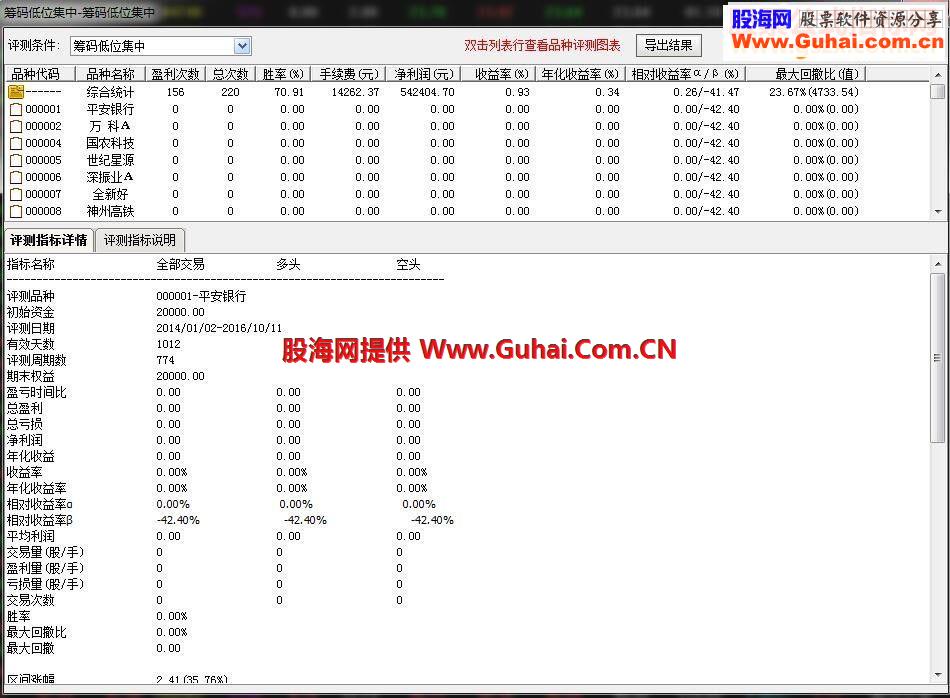
Task: Sort by 净利润(元) column header
Action: (424, 74)
